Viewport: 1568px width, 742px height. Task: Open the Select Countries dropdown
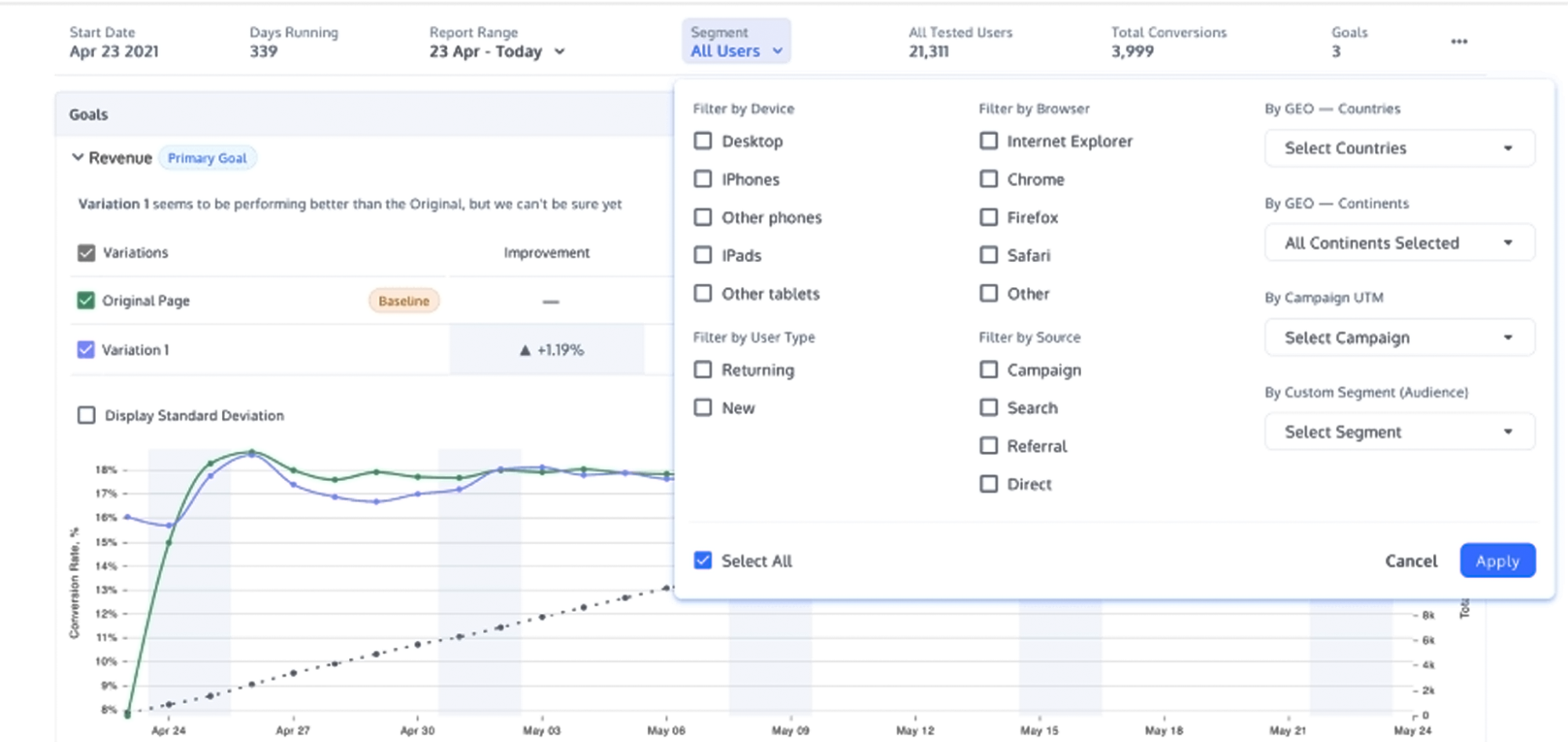click(x=1399, y=148)
